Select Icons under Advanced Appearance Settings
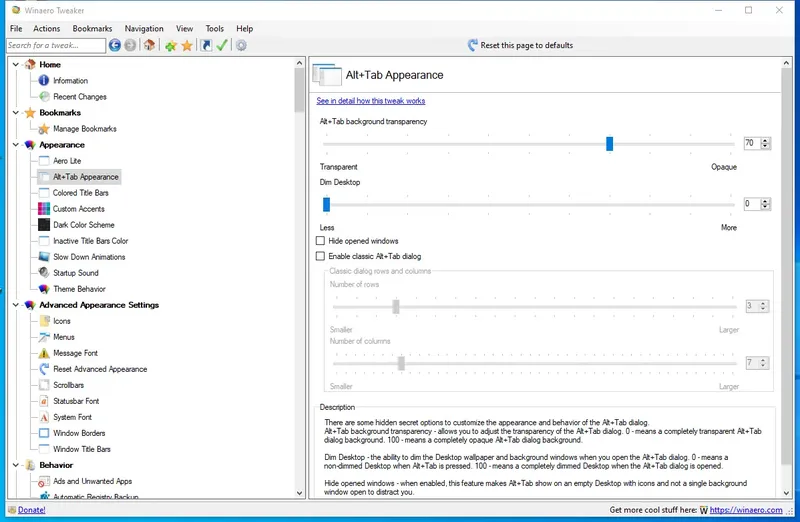 62,321
